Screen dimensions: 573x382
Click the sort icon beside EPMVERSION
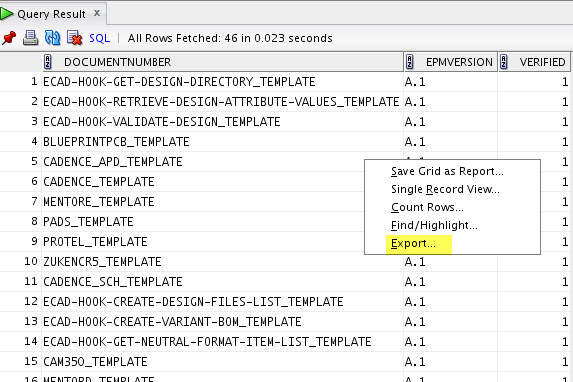coord(410,62)
